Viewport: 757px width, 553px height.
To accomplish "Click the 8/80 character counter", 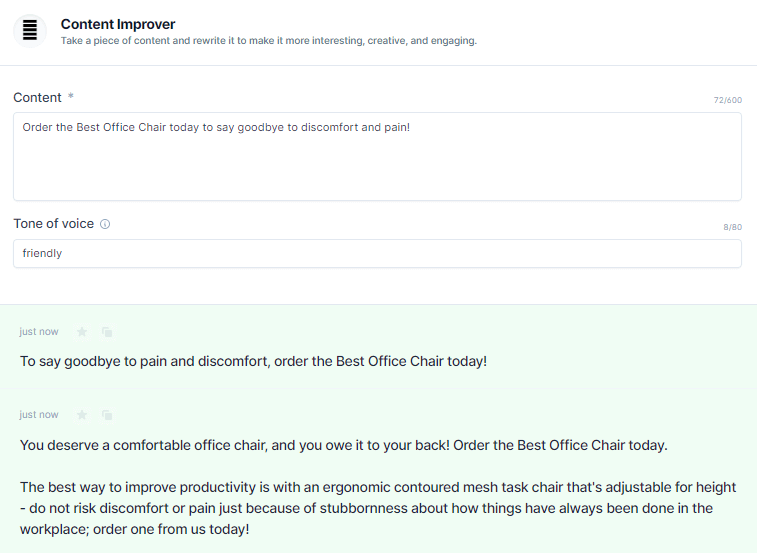I will pyautogui.click(x=732, y=227).
